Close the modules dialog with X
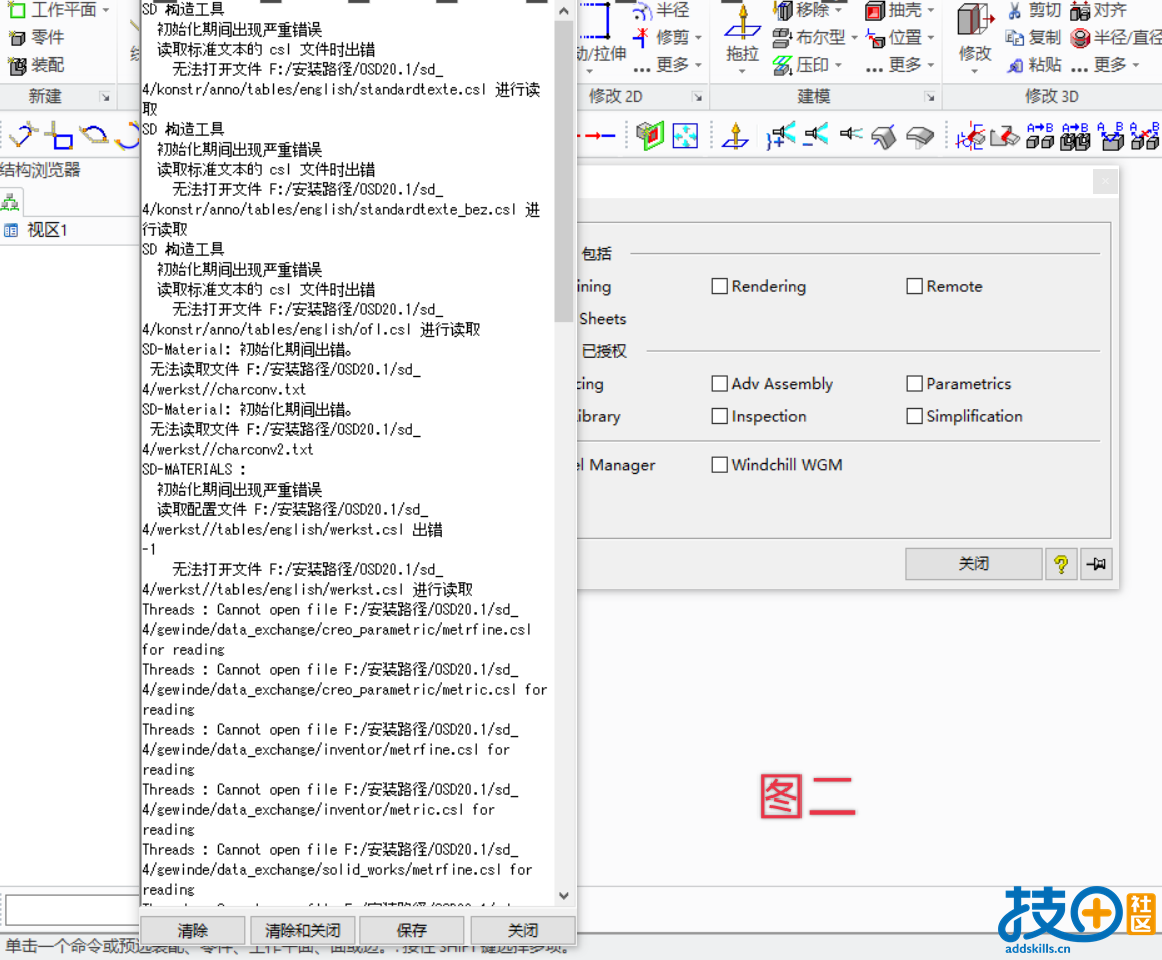This screenshot has width=1162, height=960. [x=1105, y=181]
